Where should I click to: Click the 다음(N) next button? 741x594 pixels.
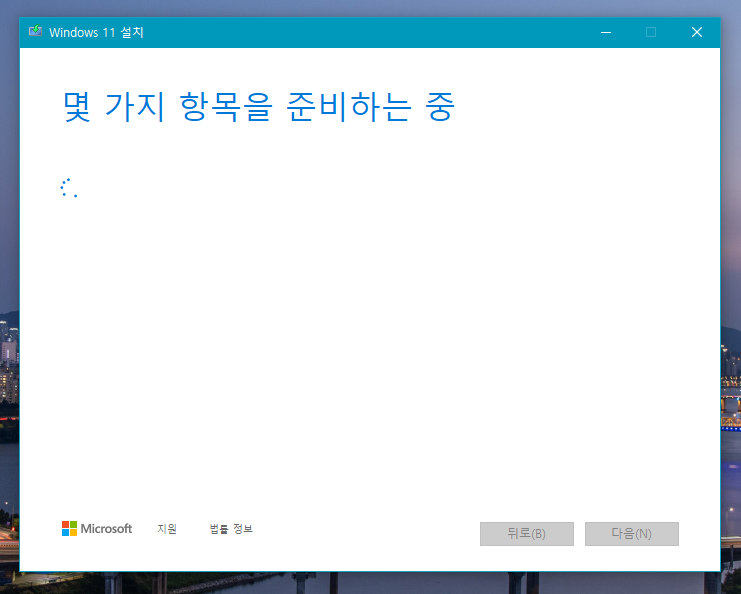(x=631, y=534)
